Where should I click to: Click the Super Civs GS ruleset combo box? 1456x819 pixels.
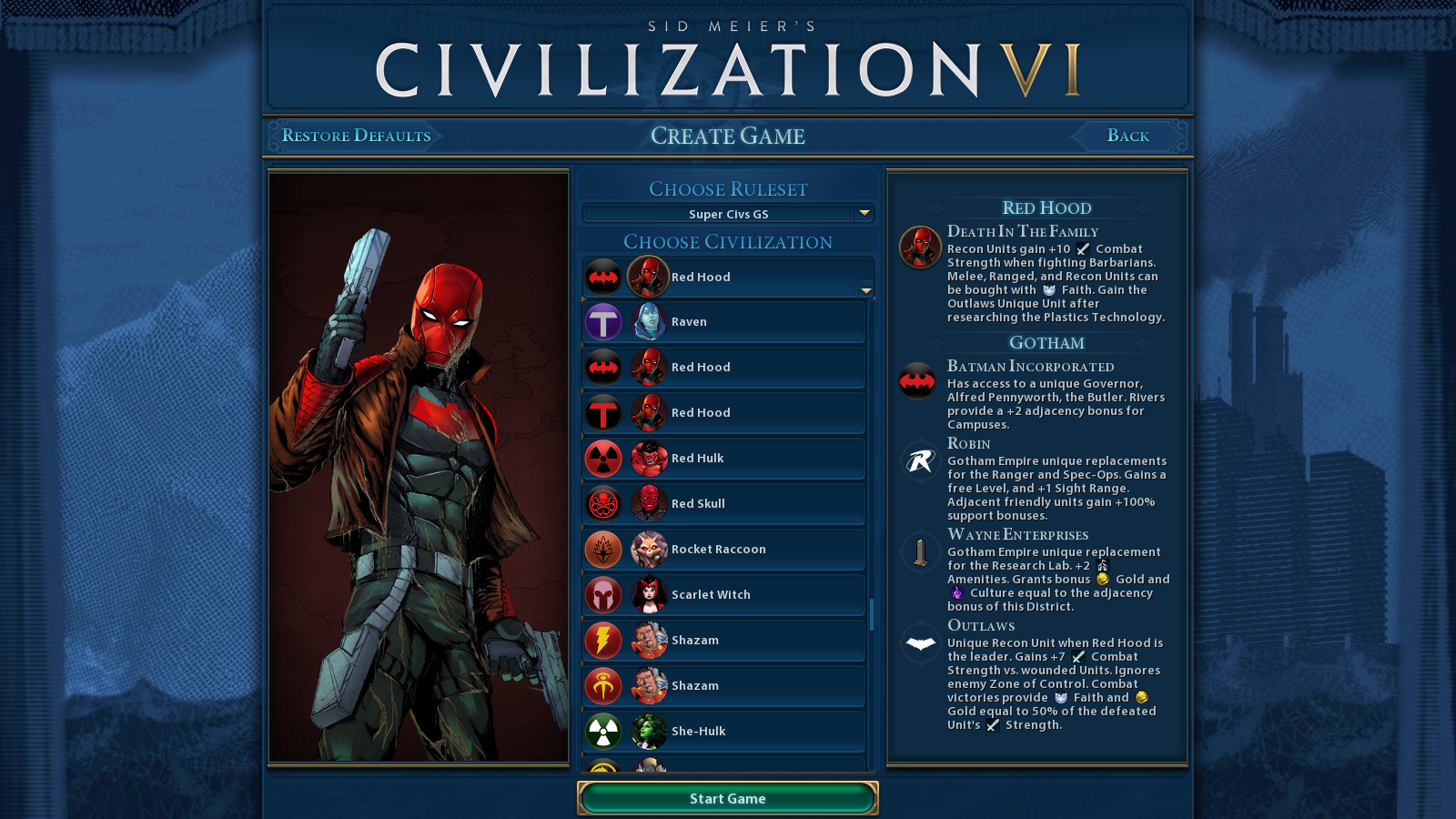tap(728, 214)
